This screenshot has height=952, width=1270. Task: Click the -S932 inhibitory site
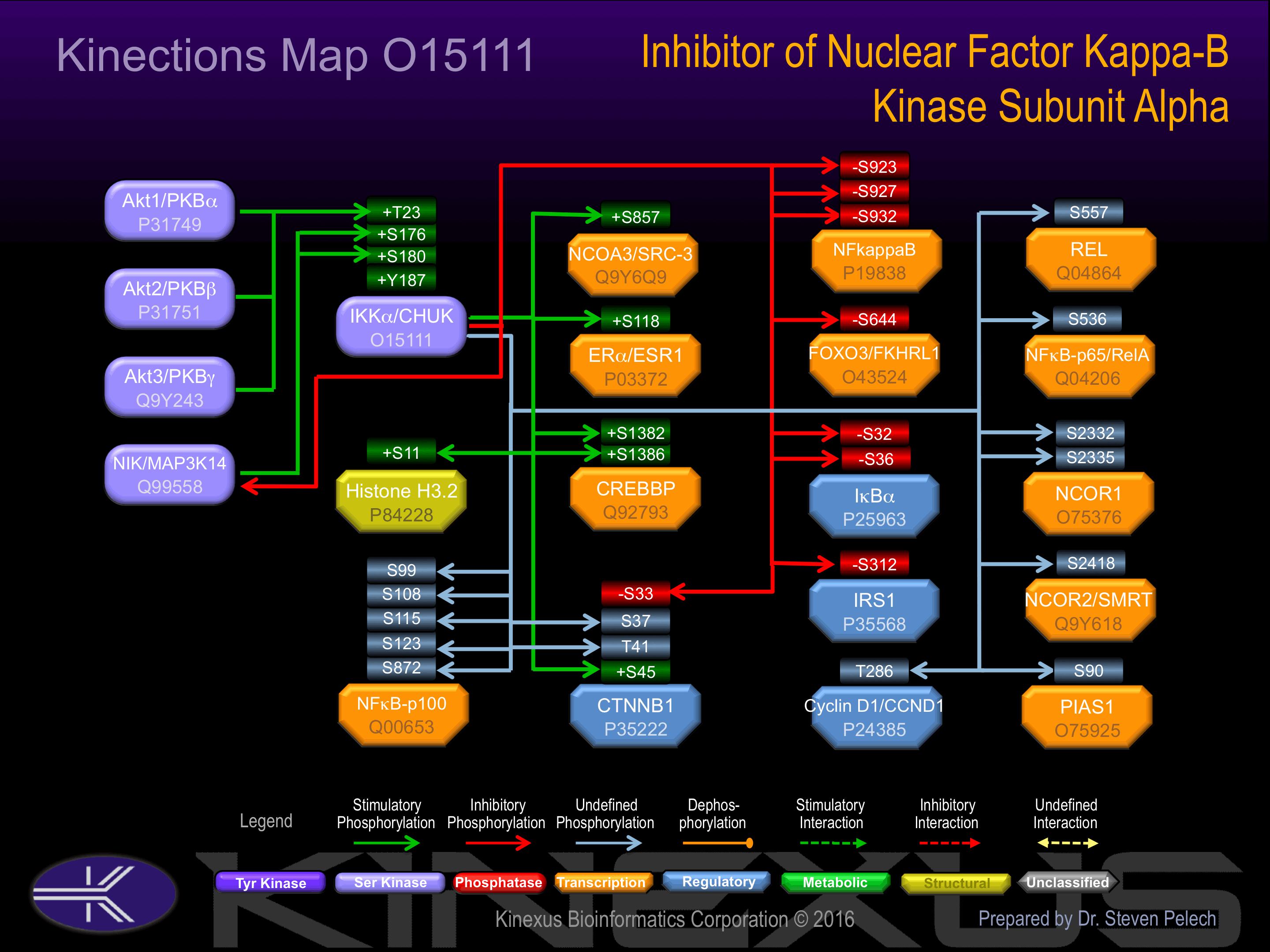874,216
